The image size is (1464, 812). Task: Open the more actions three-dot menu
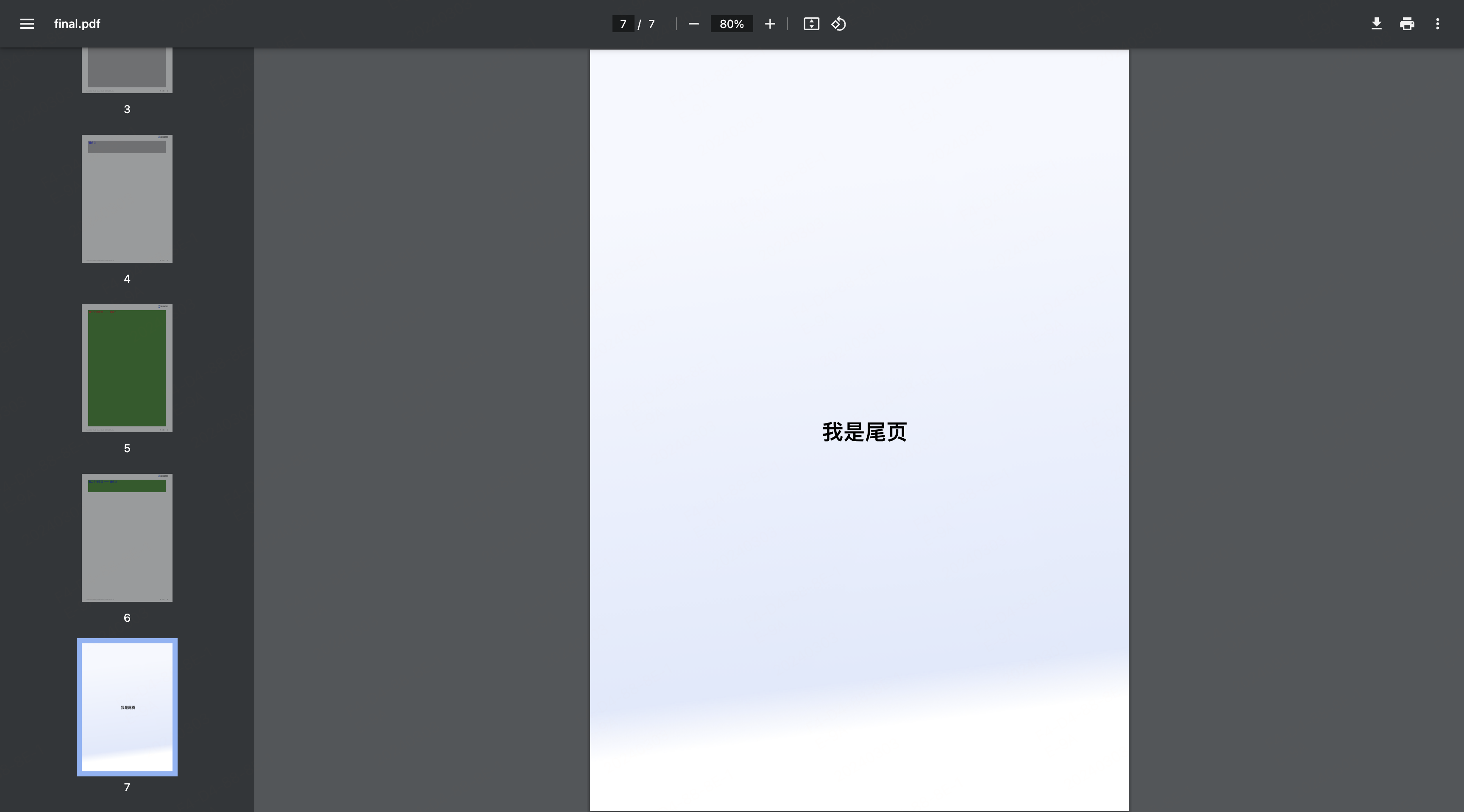pos(1437,24)
